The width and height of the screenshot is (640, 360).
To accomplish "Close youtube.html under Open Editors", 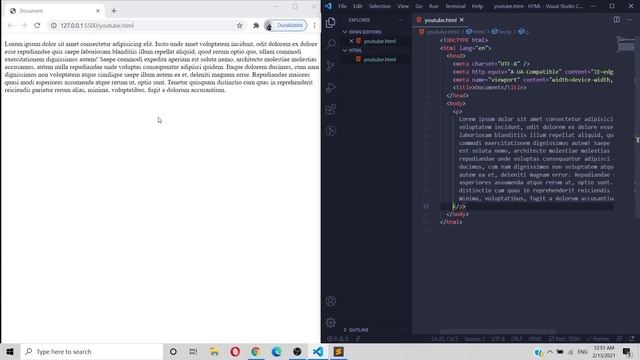I will click(351, 41).
